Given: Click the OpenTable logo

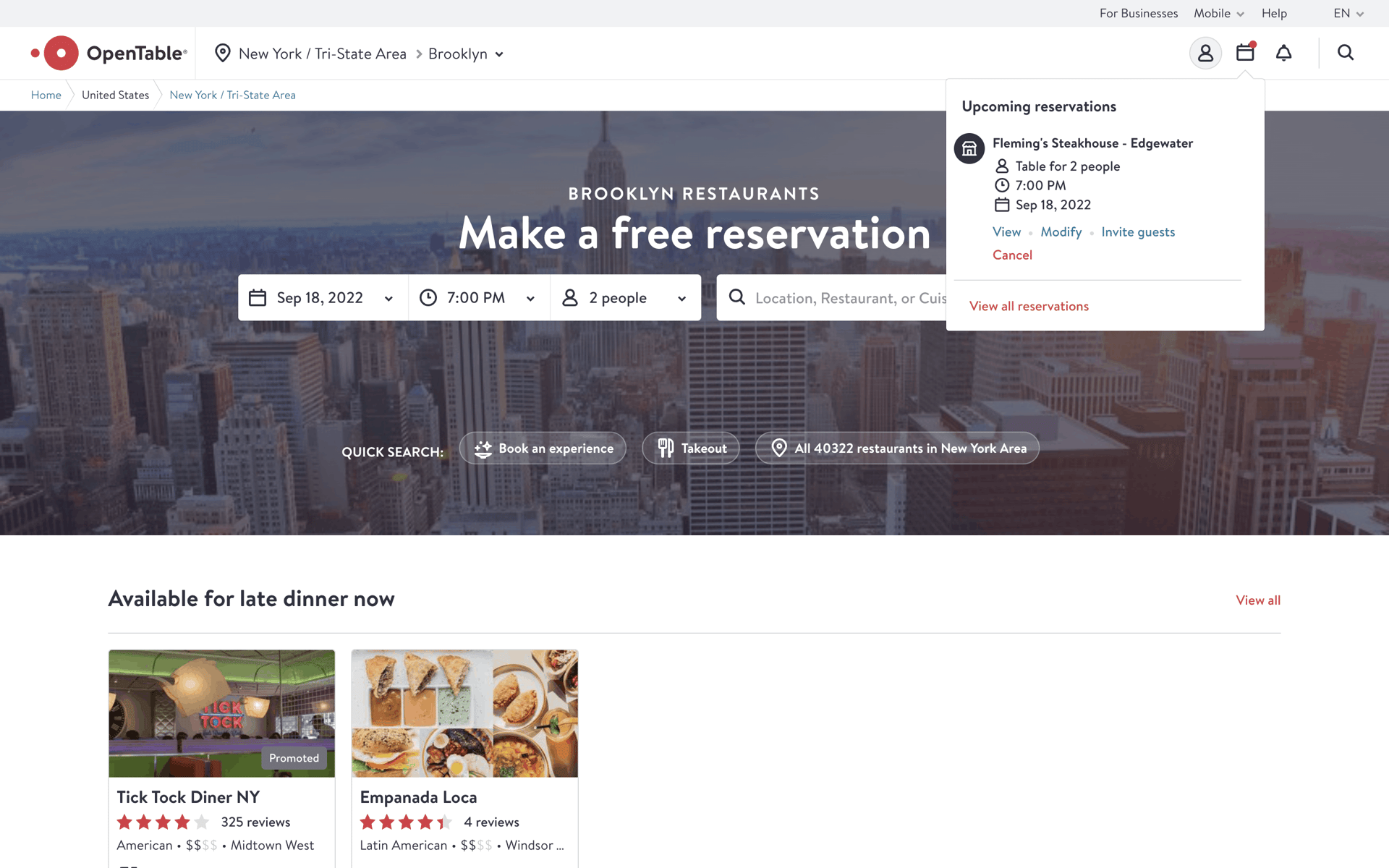Looking at the screenshot, I should 109,53.
